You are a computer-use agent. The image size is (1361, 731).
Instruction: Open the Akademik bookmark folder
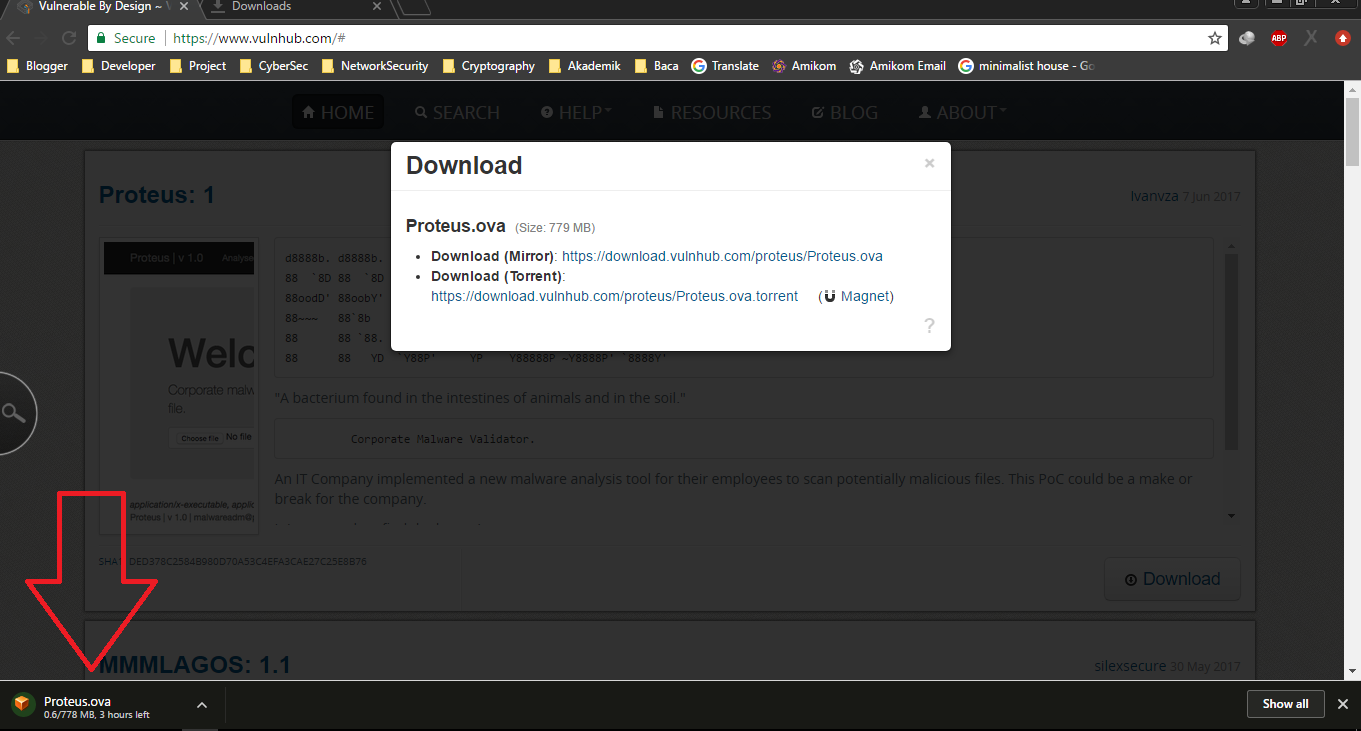pyautogui.click(x=584, y=66)
